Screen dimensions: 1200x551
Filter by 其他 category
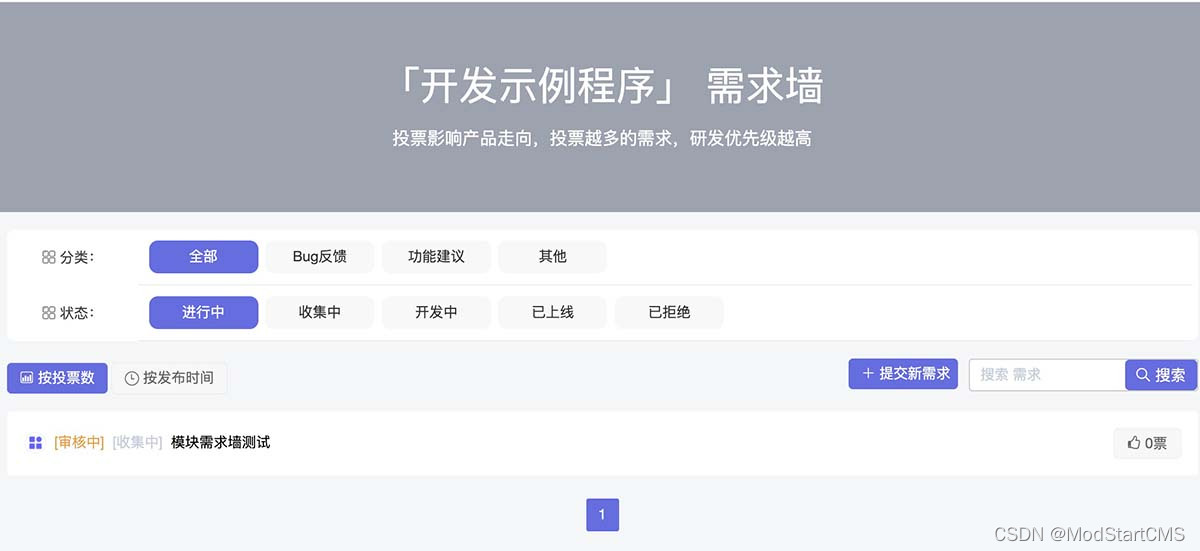(552, 257)
